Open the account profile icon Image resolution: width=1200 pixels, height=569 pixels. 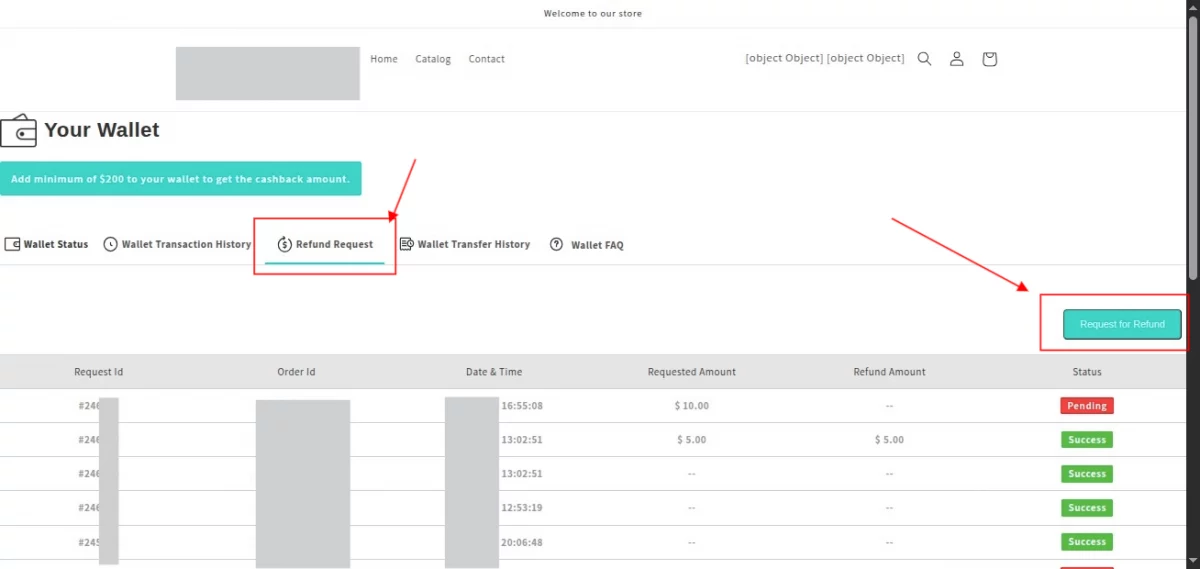957,59
